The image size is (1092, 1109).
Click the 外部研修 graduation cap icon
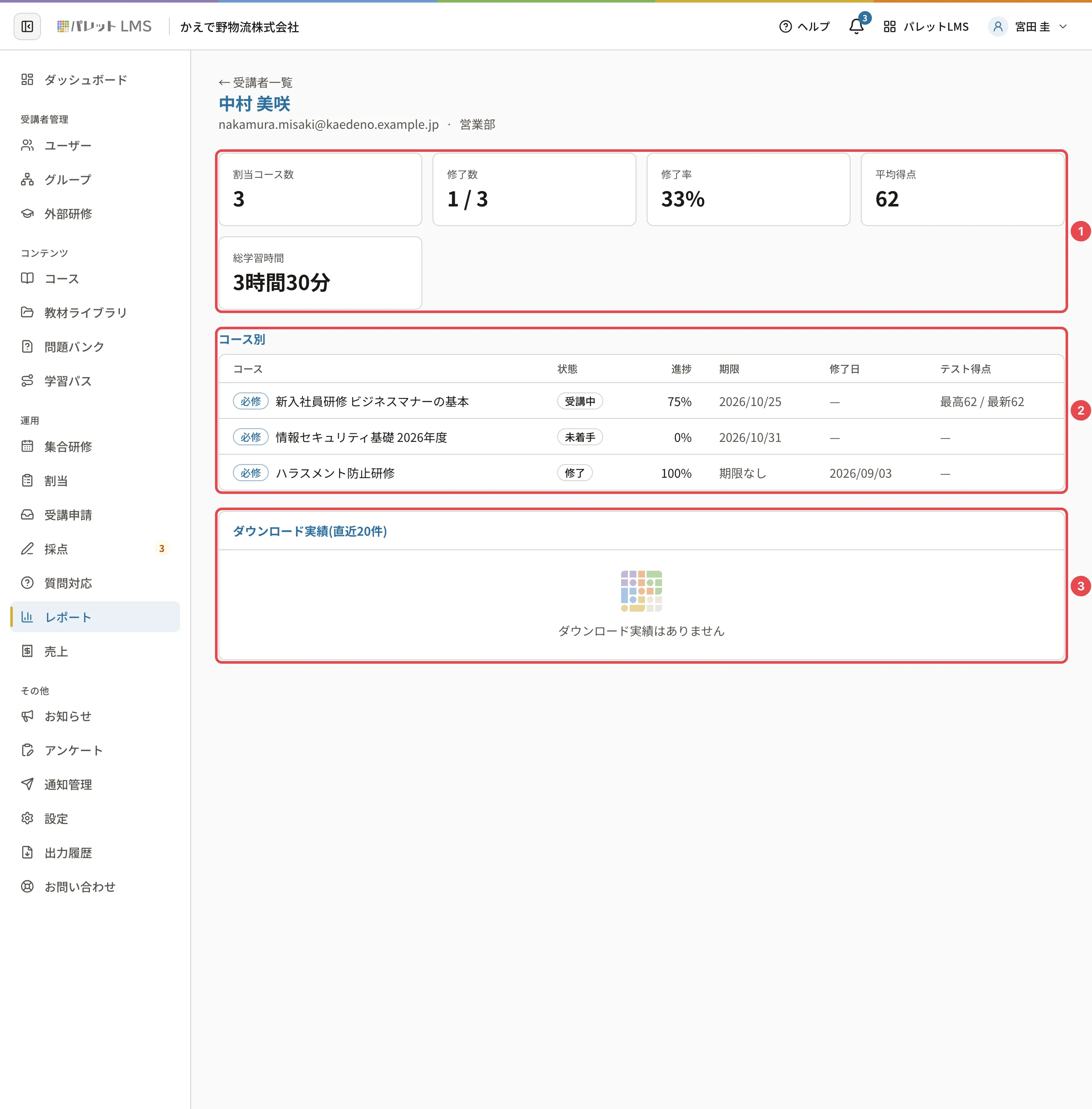pyautogui.click(x=27, y=214)
